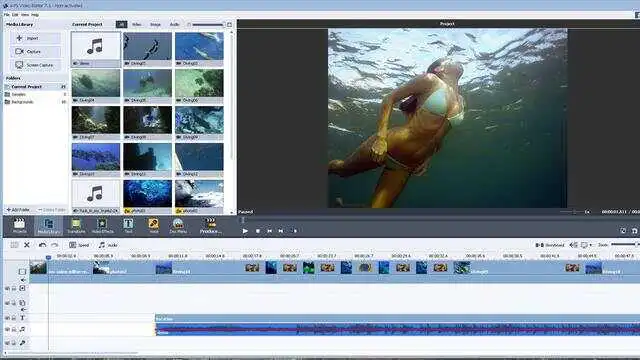Toggle visibility of the text track
Image resolution: width=640 pixels, height=360 pixels.
point(7,318)
